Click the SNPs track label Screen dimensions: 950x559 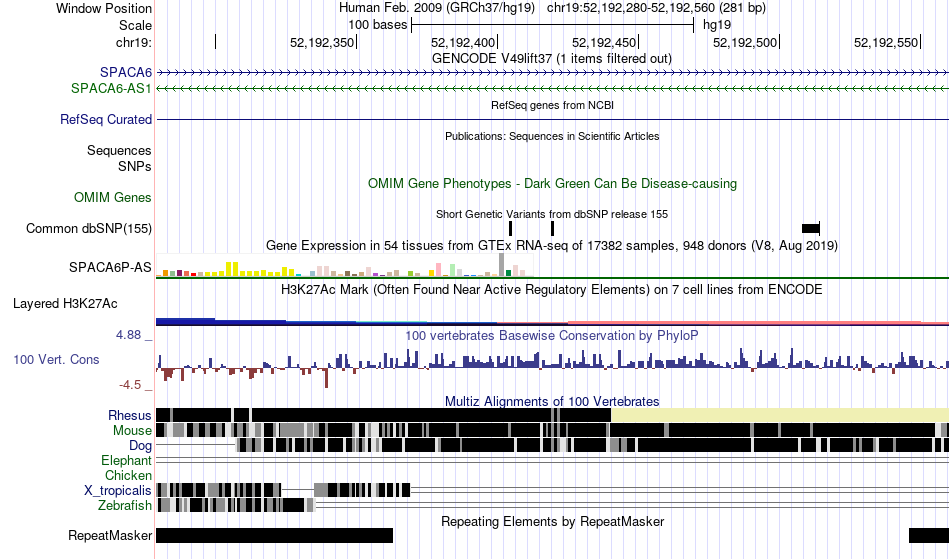(135, 166)
